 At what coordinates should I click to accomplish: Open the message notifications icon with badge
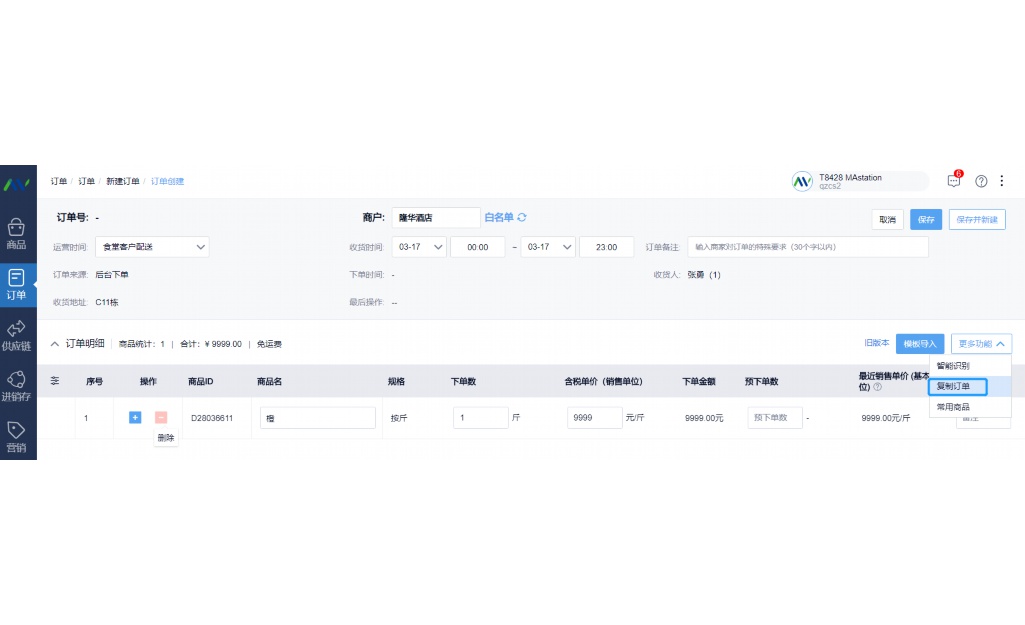953,181
